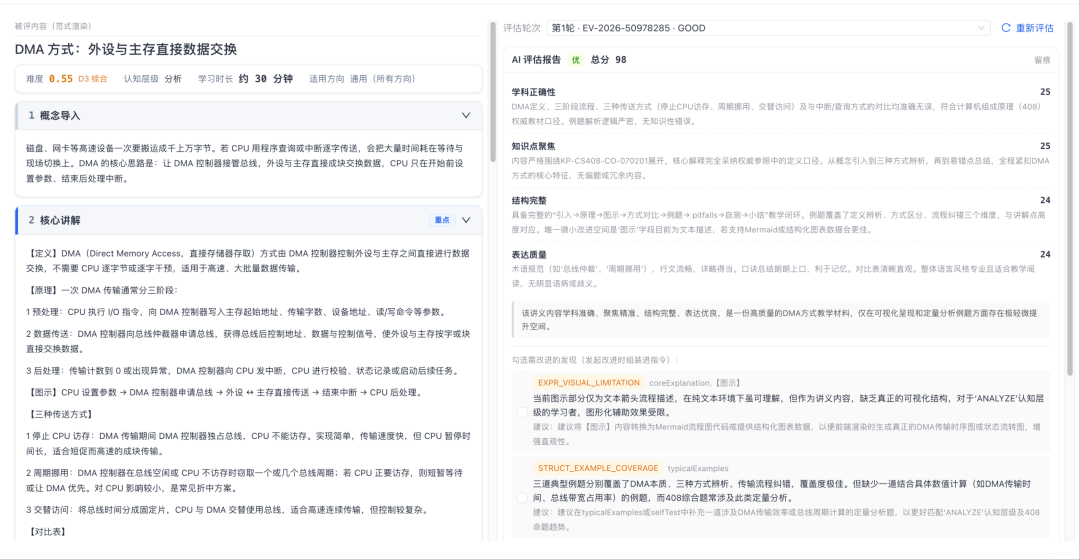
Task: Click the EXPR_VISUAL_LIMITATION orange tag
Action: (589, 383)
